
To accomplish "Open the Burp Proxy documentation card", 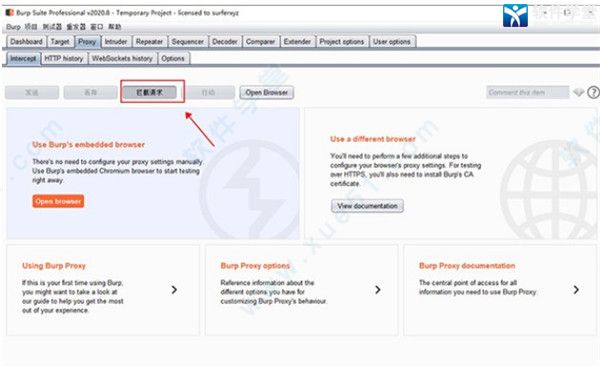I will coord(500,290).
